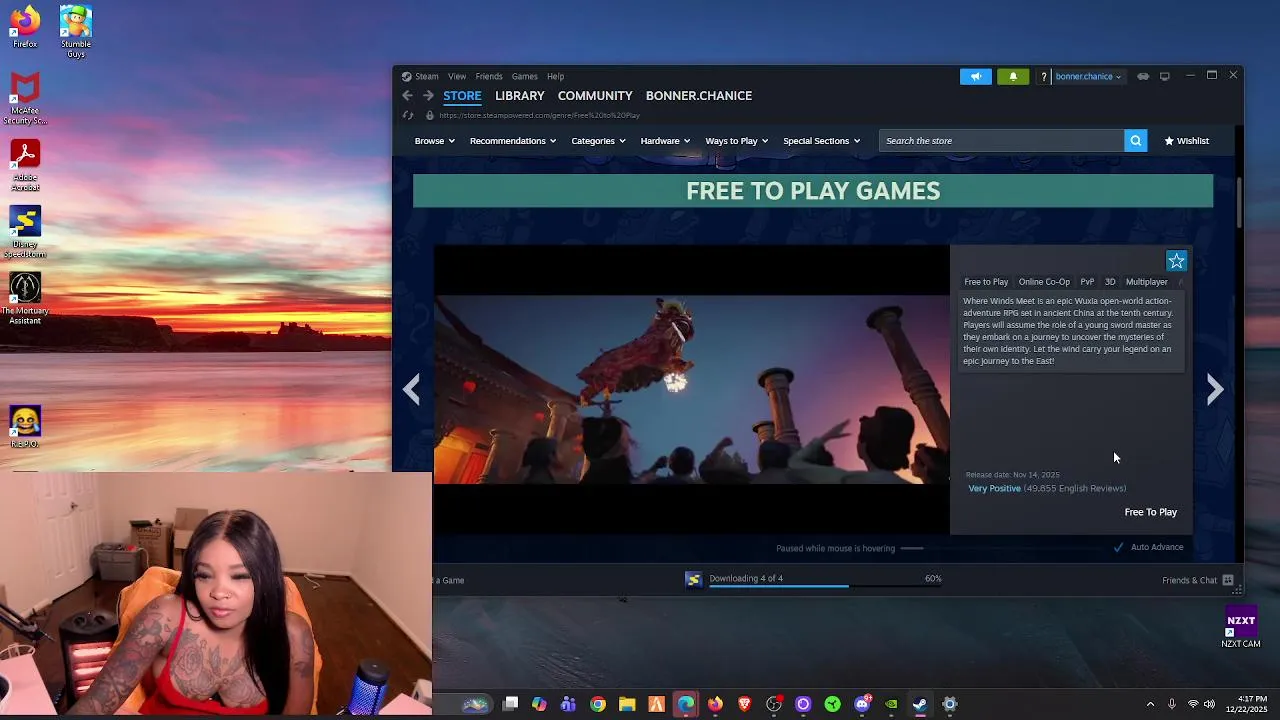Go forward with Steam forward arrow

click(428, 95)
